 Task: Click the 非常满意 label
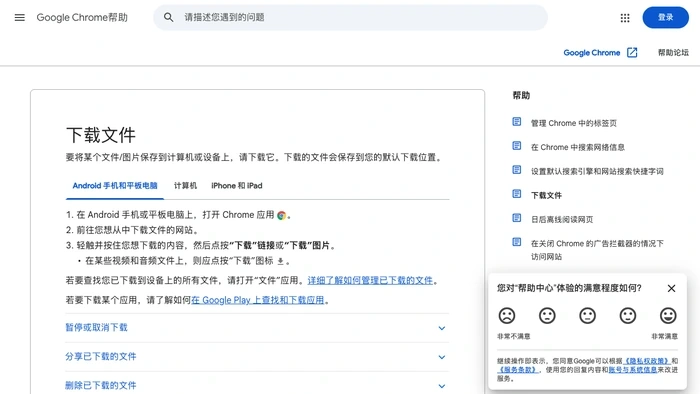click(x=664, y=336)
